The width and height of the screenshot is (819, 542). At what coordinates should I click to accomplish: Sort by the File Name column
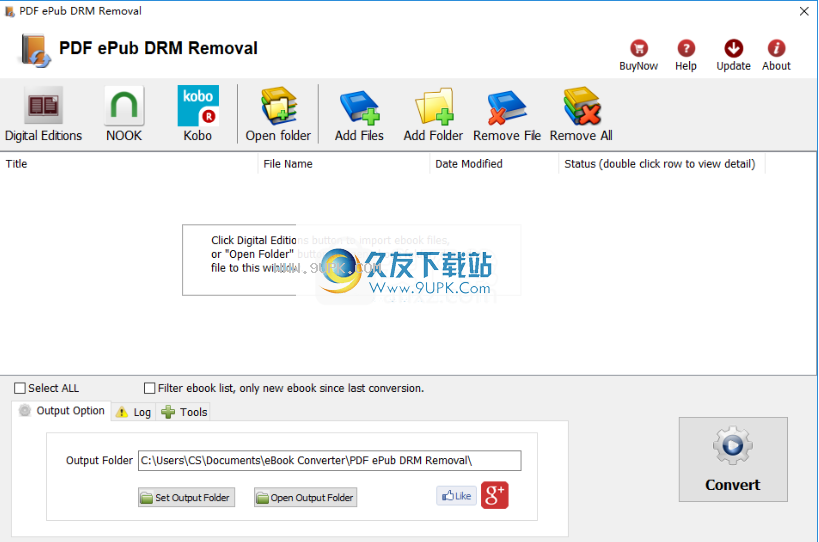344,164
